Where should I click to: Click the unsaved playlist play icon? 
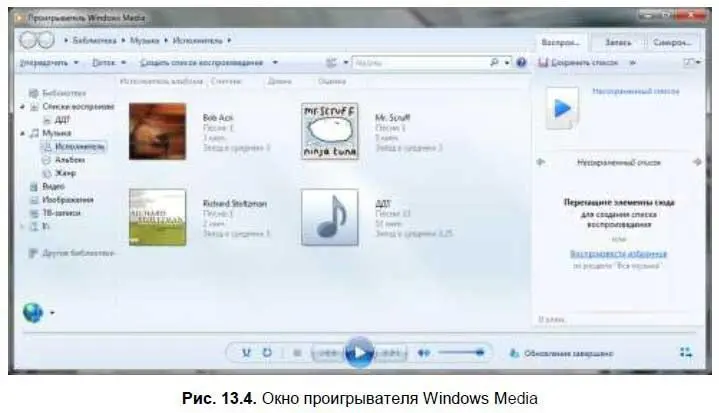point(563,107)
